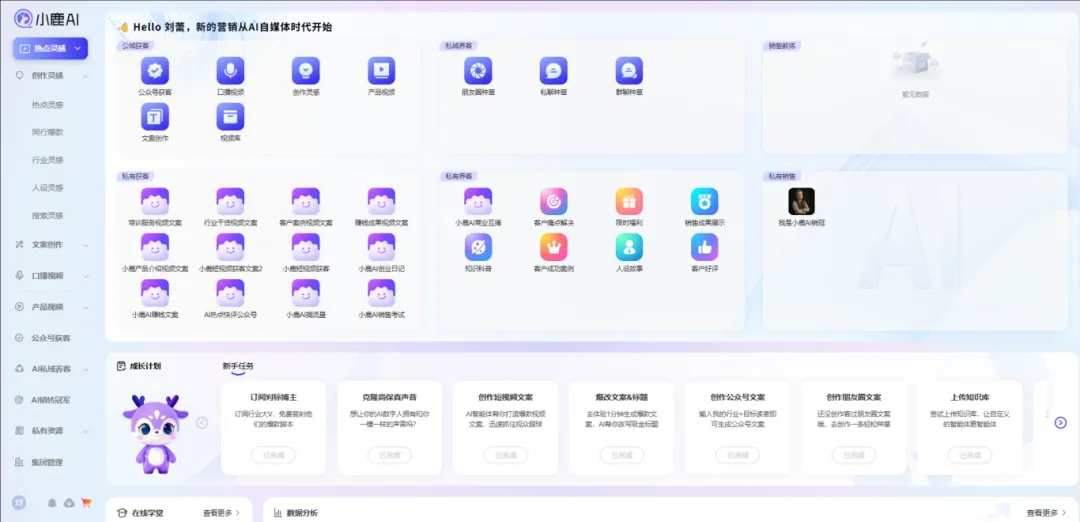
Task: Expand the 口播视频 sidebar section
Action: coord(85,275)
